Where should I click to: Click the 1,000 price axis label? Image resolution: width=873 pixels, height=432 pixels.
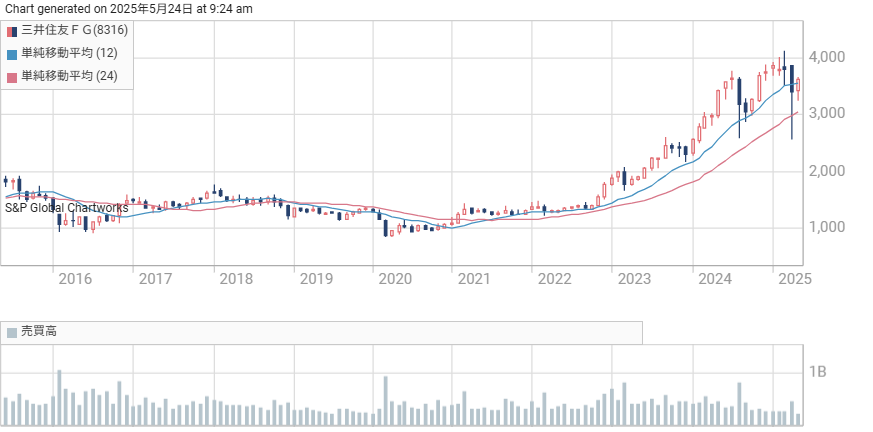pos(826,227)
